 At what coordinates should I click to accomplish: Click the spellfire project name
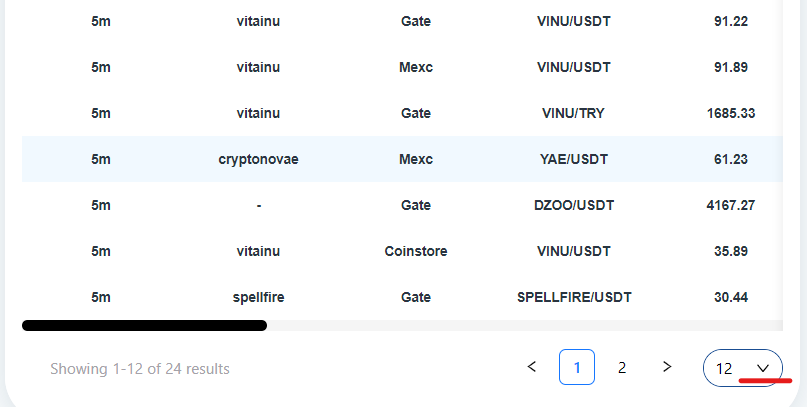[x=258, y=297]
